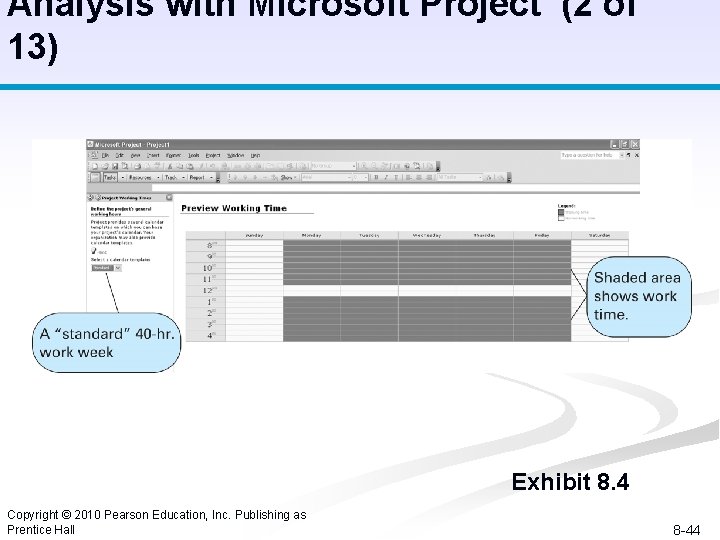Open the All Tasks filter dropdown
This screenshot has height=540, width=720.
pos(459,177)
